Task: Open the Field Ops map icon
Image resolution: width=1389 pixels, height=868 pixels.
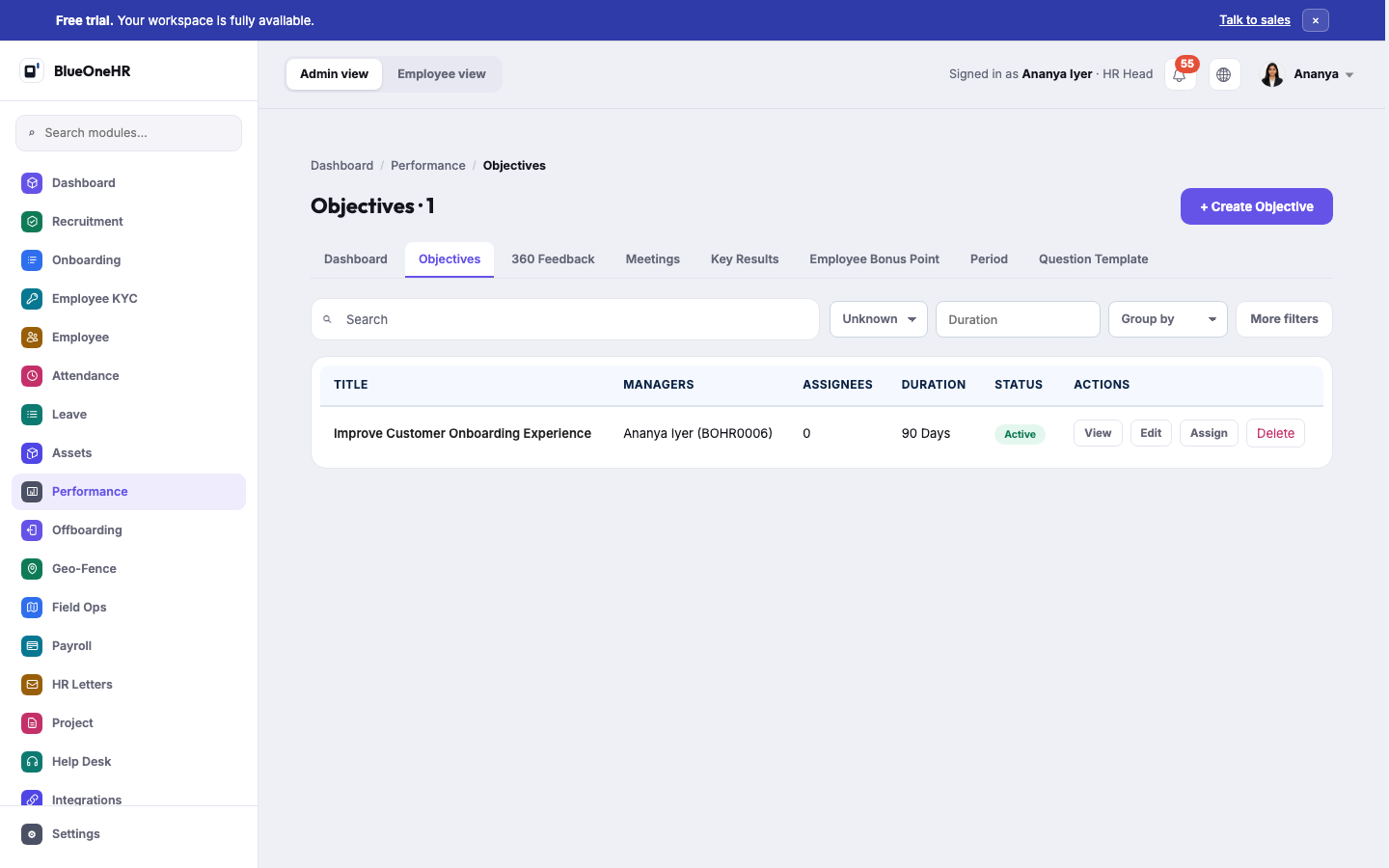Action: (32, 608)
